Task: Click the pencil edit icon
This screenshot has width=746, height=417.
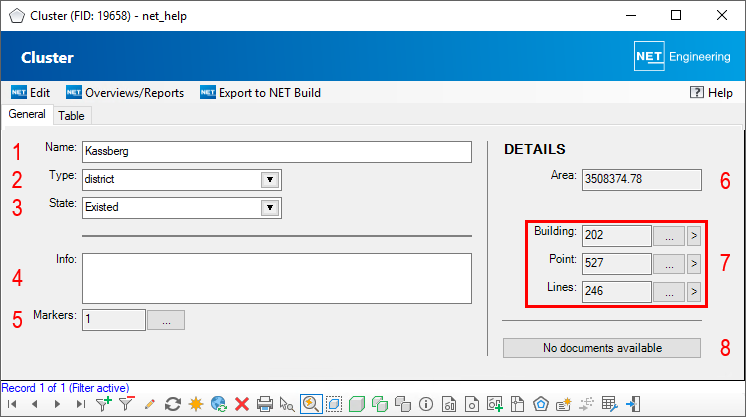Action: tap(149, 405)
